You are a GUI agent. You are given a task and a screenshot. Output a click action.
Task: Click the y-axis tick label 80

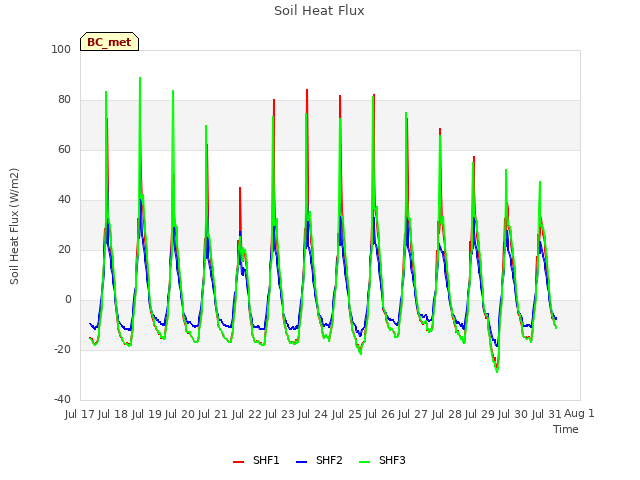pos(64,100)
